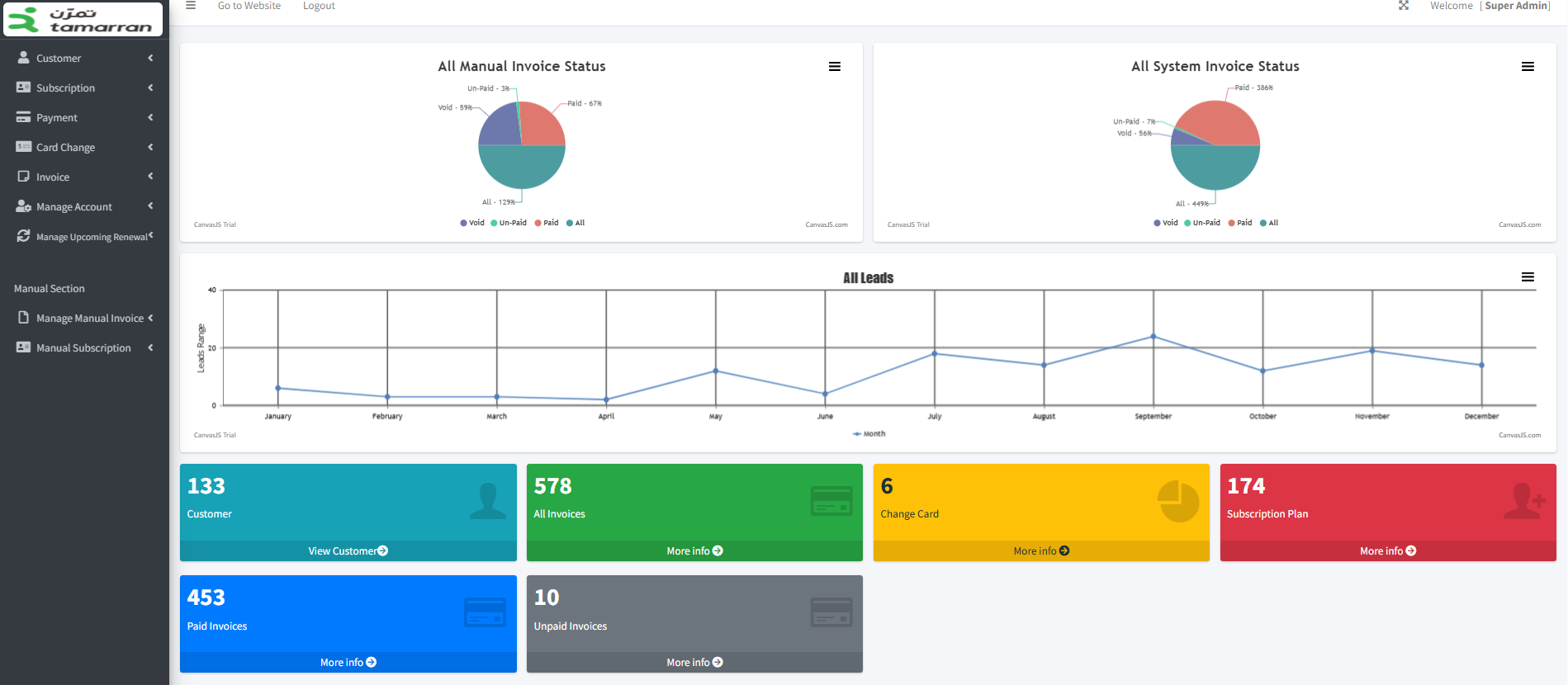The image size is (1568, 685).
Task: Expand the Manual Subscription menu chevron
Action: [x=150, y=347]
